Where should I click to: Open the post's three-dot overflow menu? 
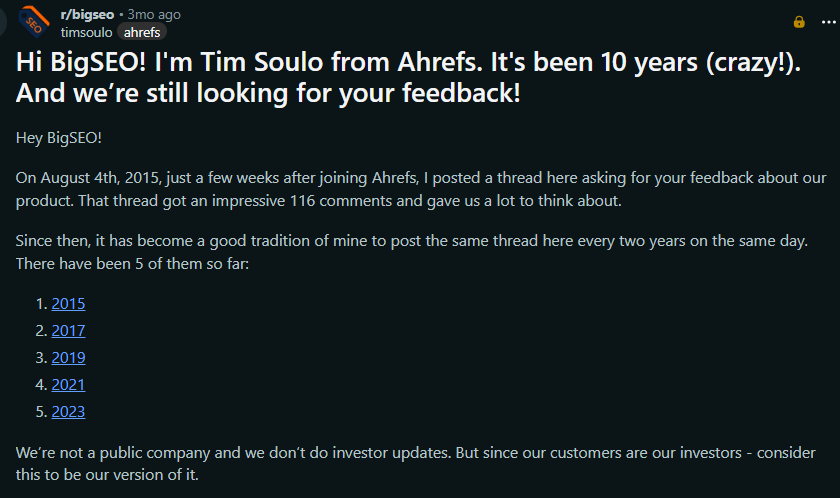[823, 21]
